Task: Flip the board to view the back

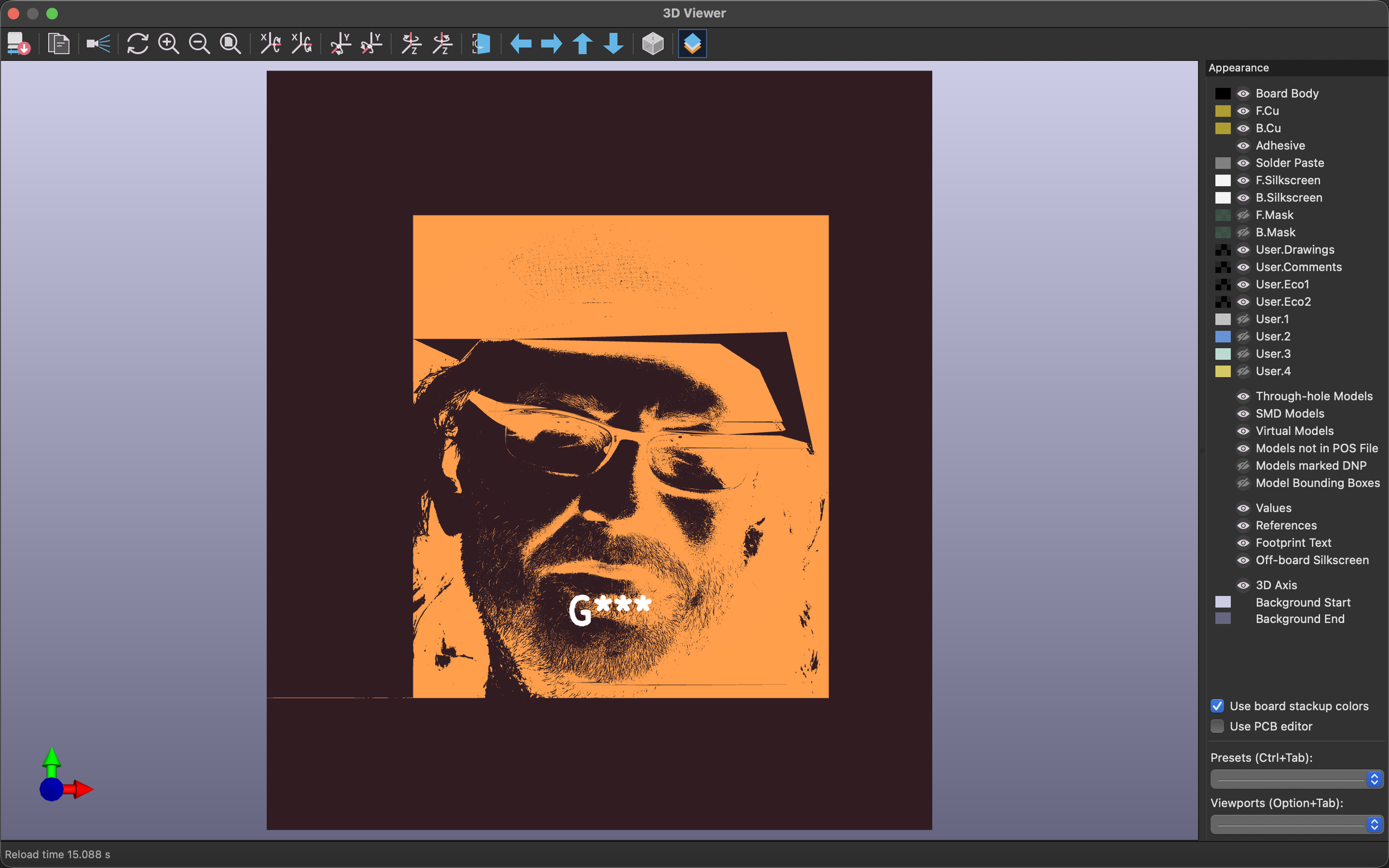Action: (x=481, y=43)
